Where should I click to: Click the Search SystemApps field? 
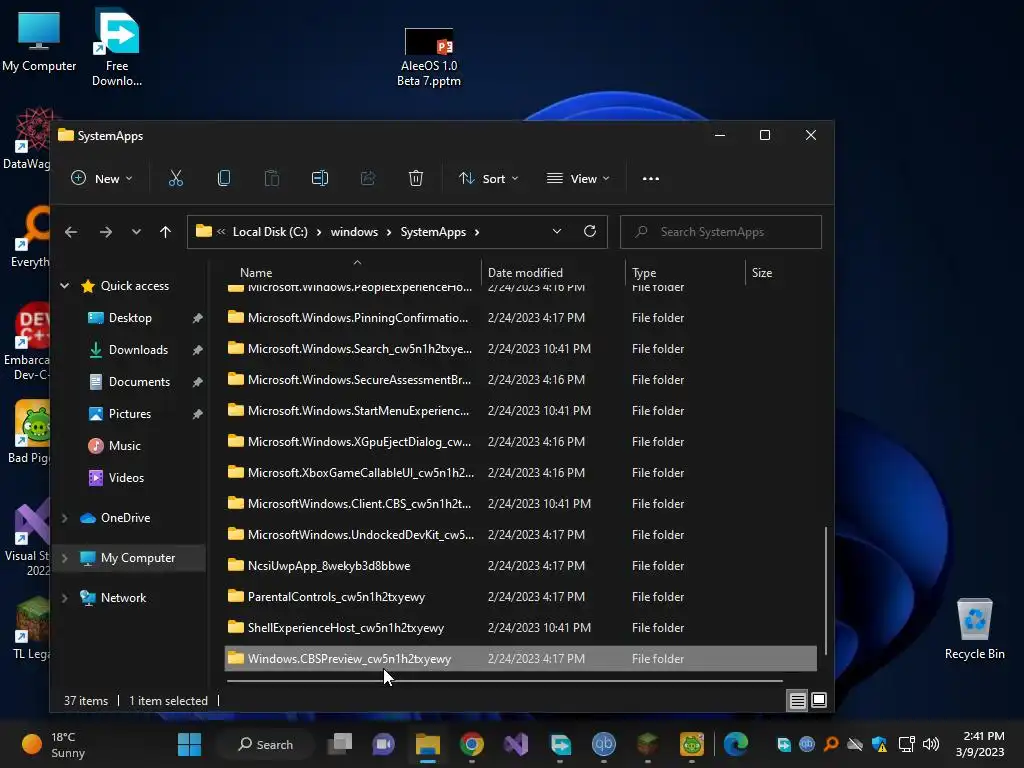tap(720, 232)
